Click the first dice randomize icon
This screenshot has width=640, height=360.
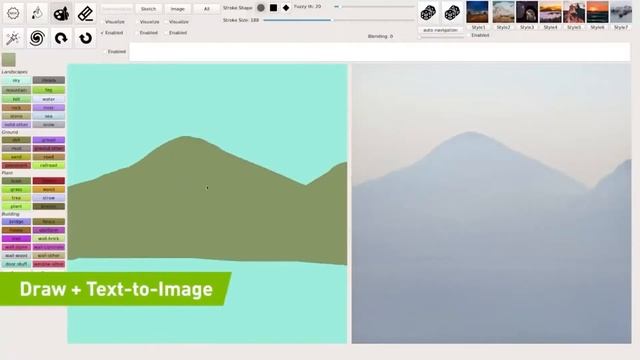click(428, 13)
